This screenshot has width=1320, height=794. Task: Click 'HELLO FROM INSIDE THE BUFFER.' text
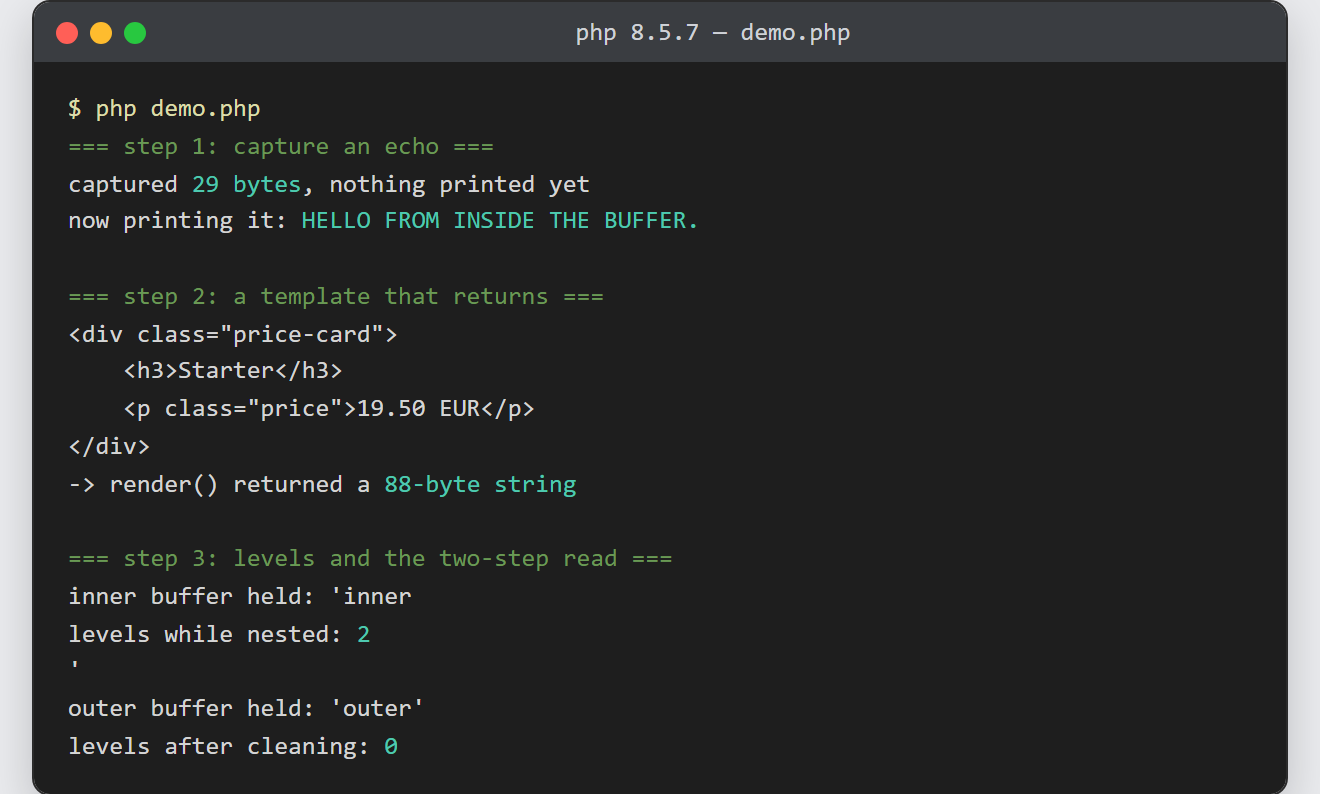(x=500, y=221)
